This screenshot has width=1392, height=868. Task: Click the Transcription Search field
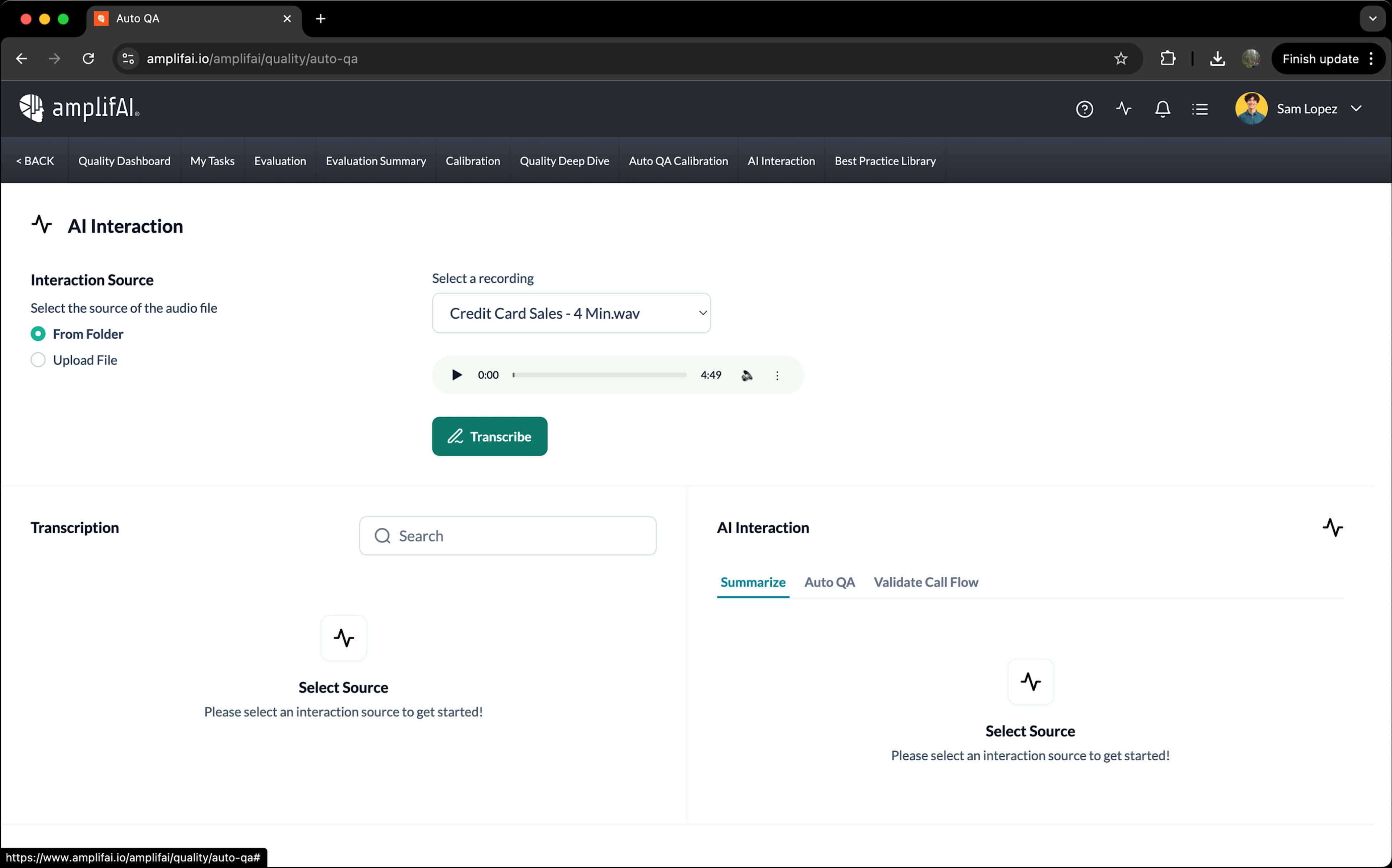pyautogui.click(x=508, y=536)
